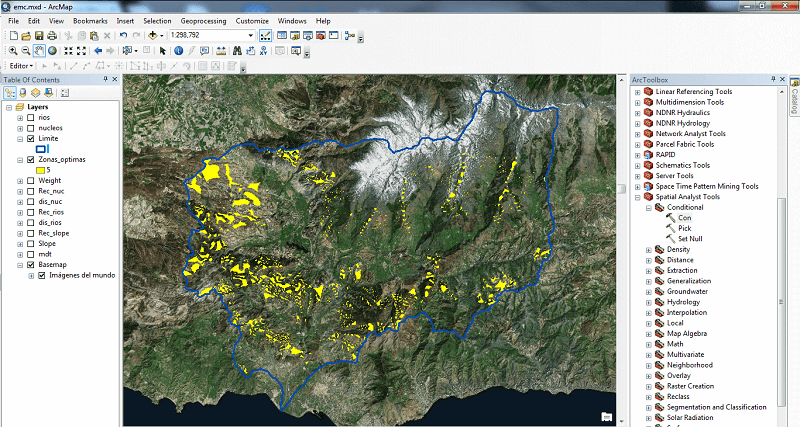Click the yellow Zonas_optimas symbol swatch
800x427 pixels.
coord(42,170)
